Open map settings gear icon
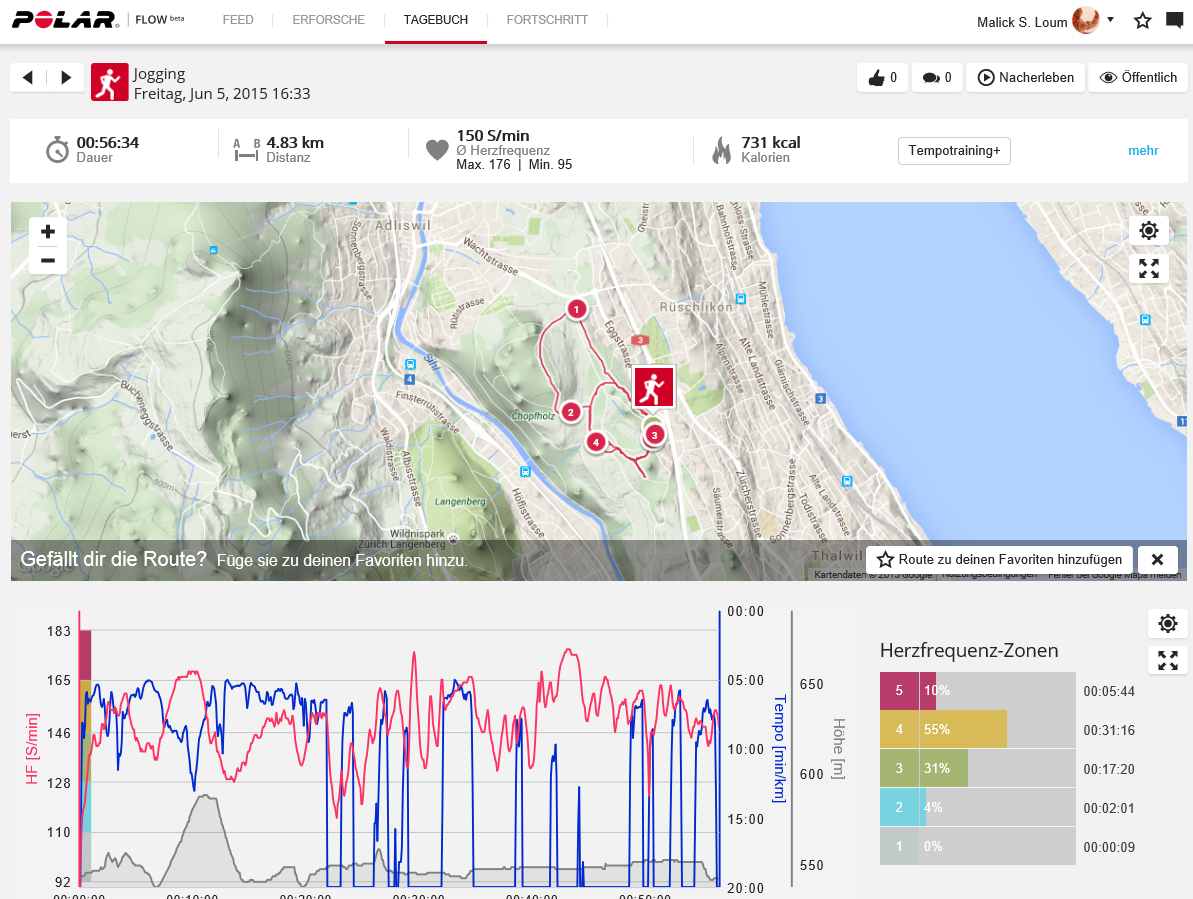The image size is (1193, 899). pyautogui.click(x=1148, y=231)
